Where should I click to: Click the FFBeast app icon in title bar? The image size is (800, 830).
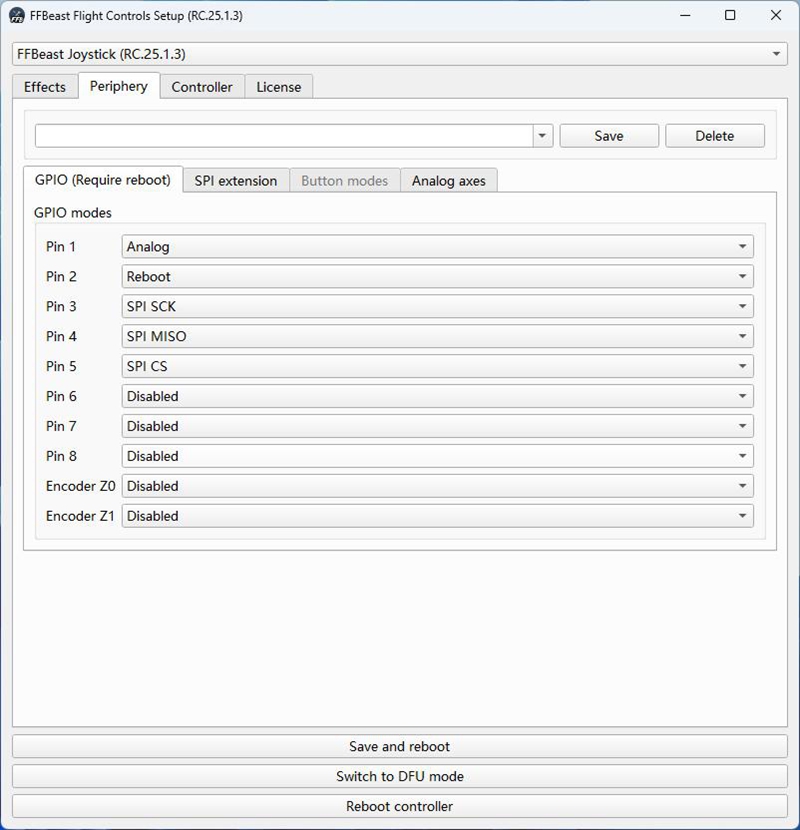tap(17, 16)
